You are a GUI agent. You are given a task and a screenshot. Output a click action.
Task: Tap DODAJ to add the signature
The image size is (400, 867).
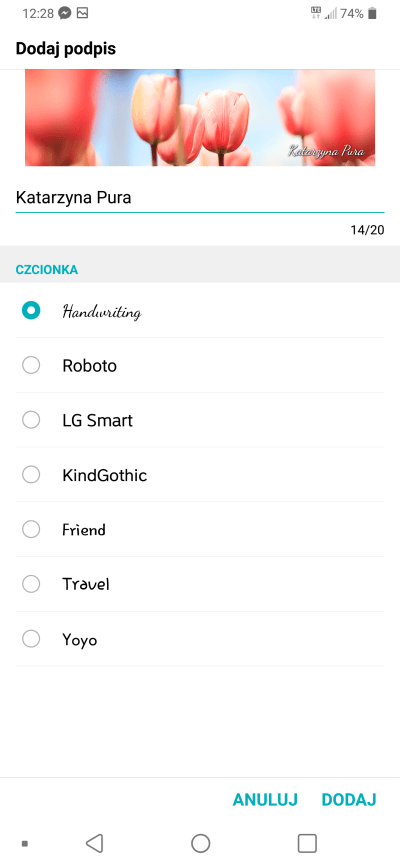[x=349, y=800]
